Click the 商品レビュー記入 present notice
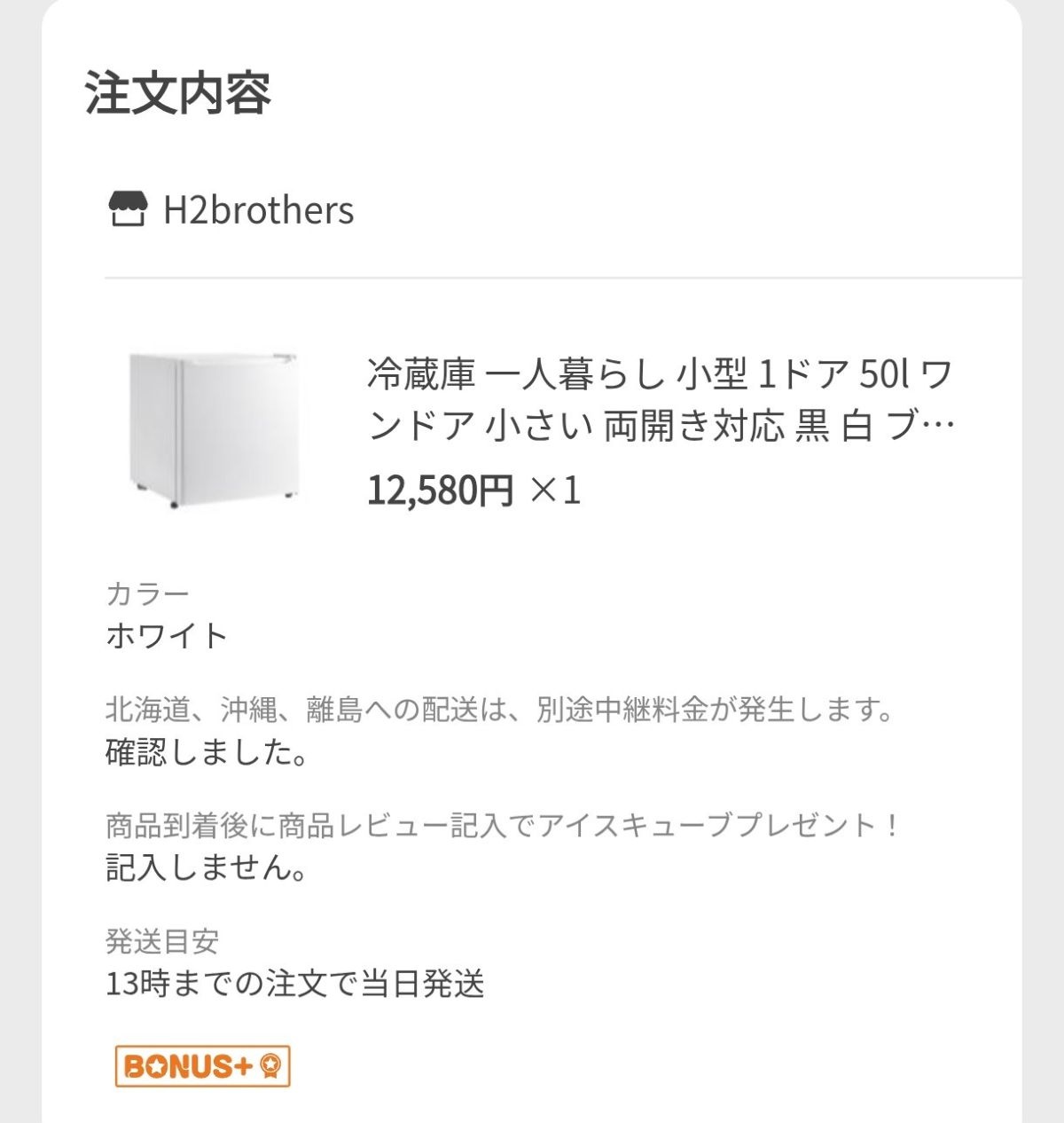1064x1123 pixels. point(503,826)
